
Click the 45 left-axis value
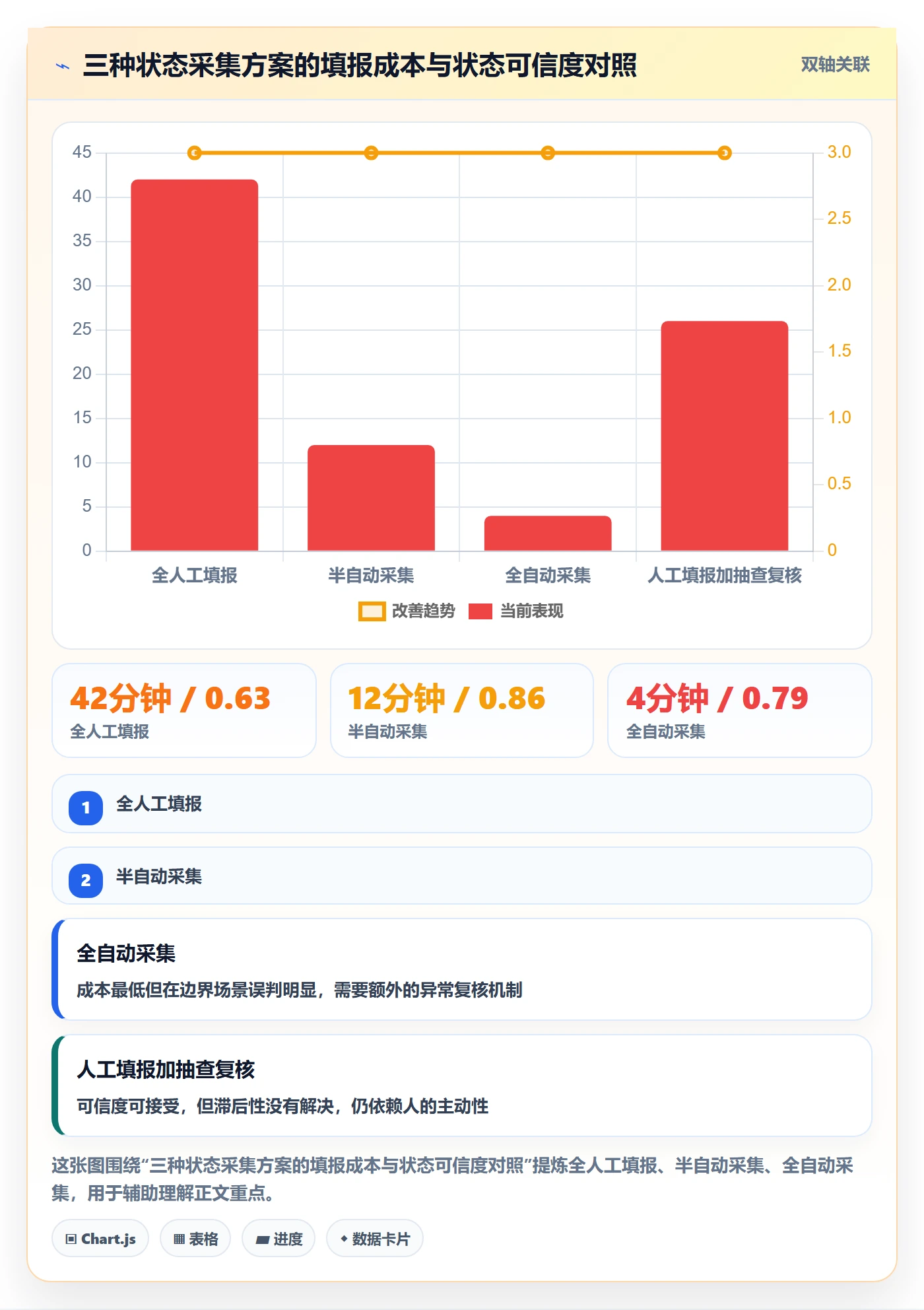82,153
